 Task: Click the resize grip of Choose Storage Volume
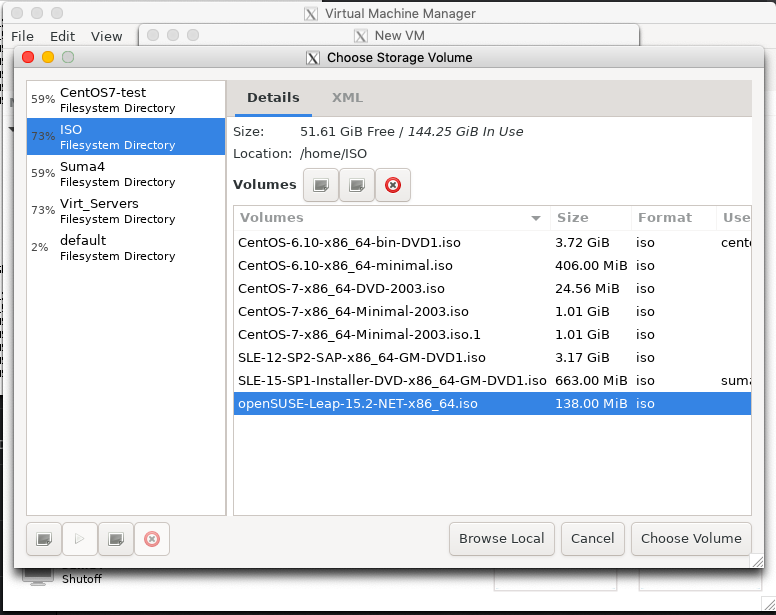(x=757, y=561)
